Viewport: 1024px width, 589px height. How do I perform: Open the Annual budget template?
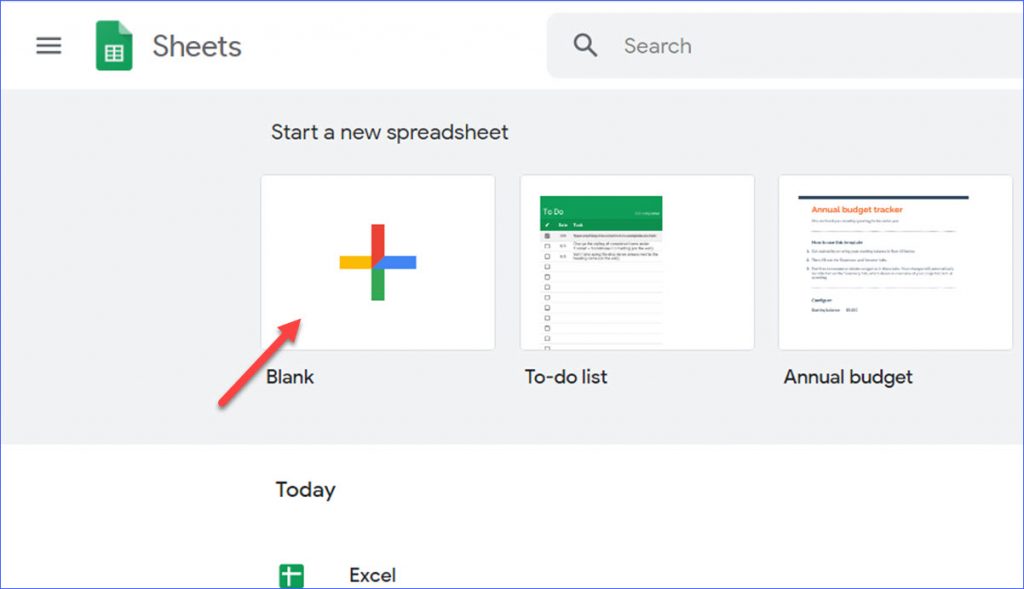894,261
